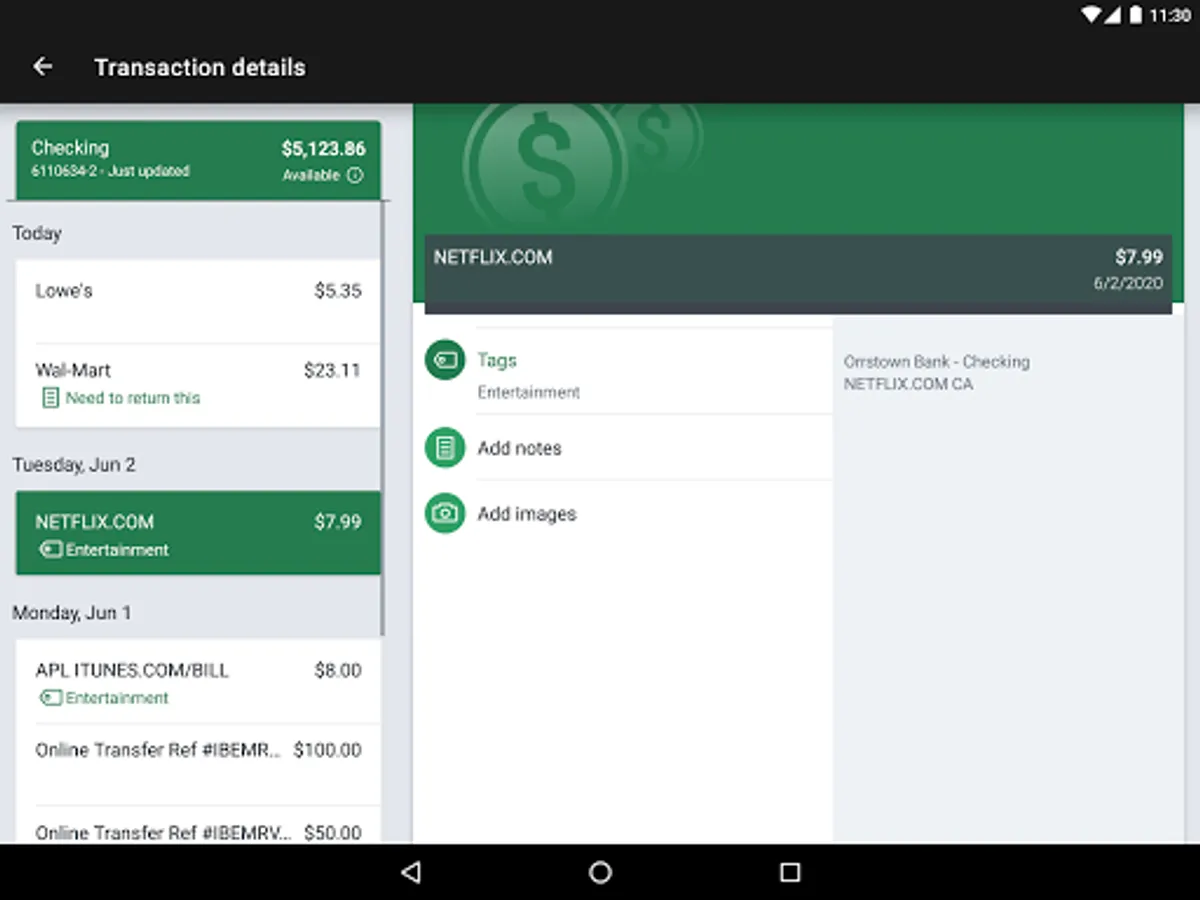Tap 'NETFLIX.COM CA' description text

908,384
